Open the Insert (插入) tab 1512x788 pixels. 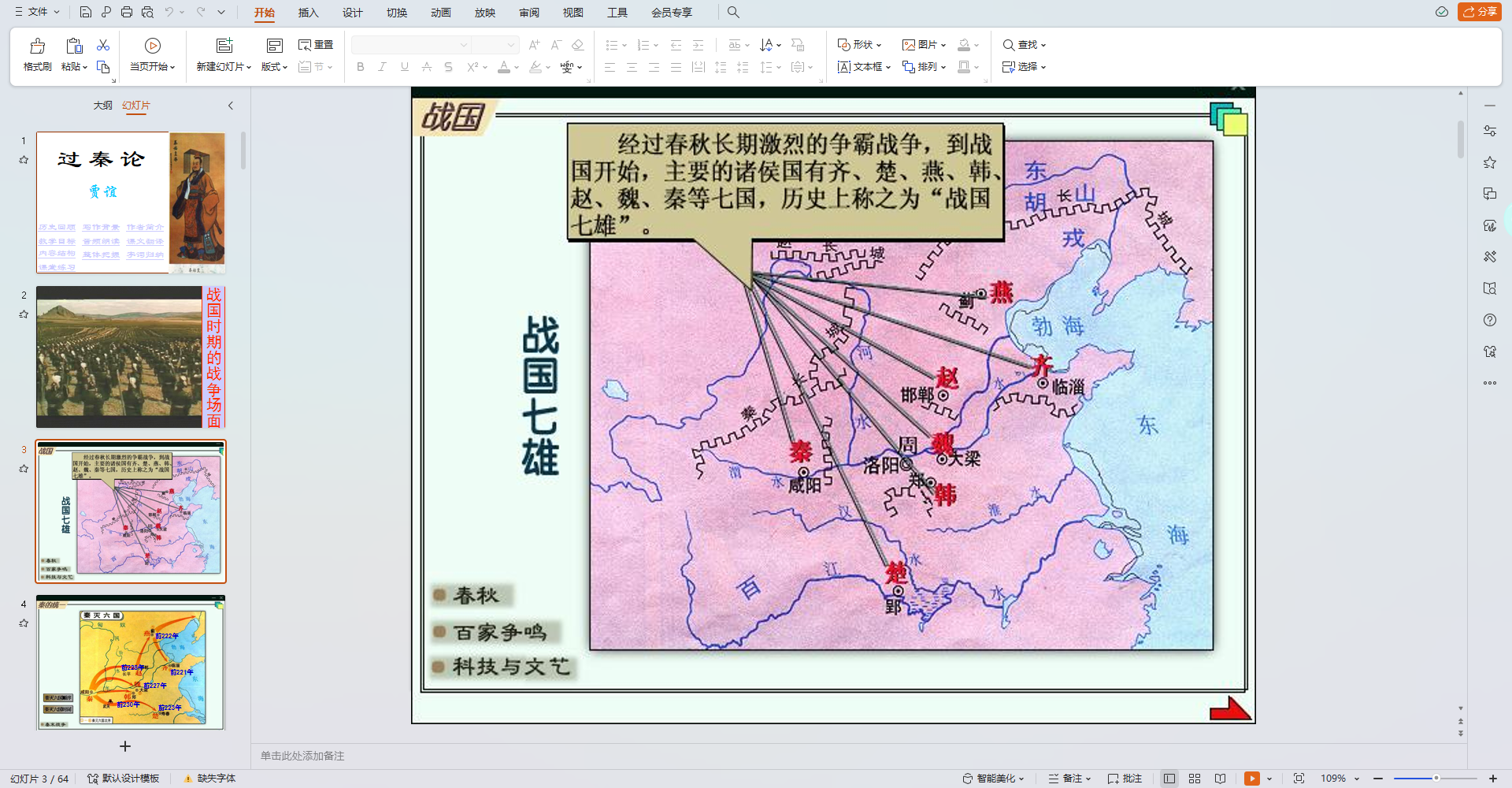click(x=308, y=13)
